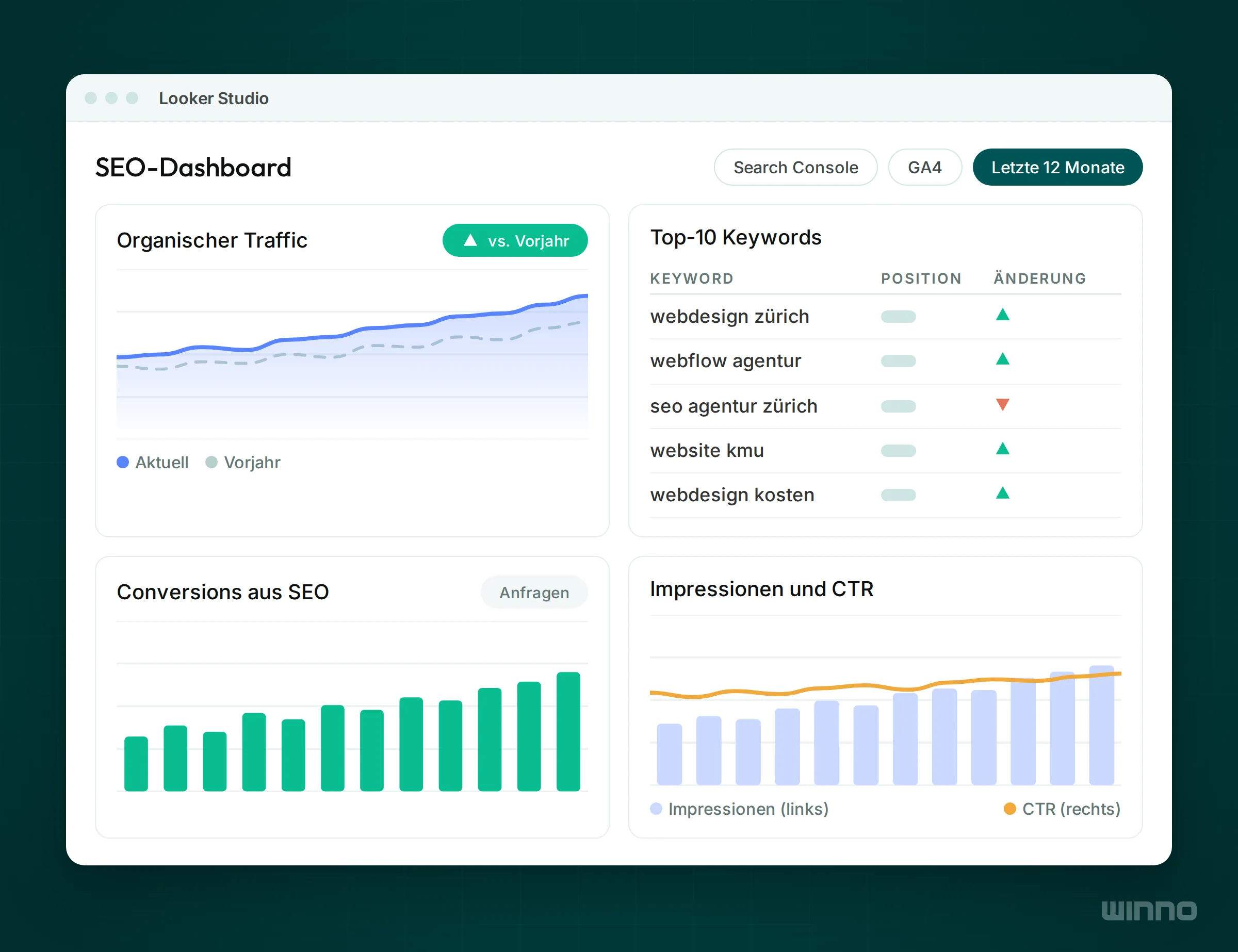Click the SEO-Dashboard heading
Viewport: 1238px width, 952px height.
pyautogui.click(x=193, y=168)
